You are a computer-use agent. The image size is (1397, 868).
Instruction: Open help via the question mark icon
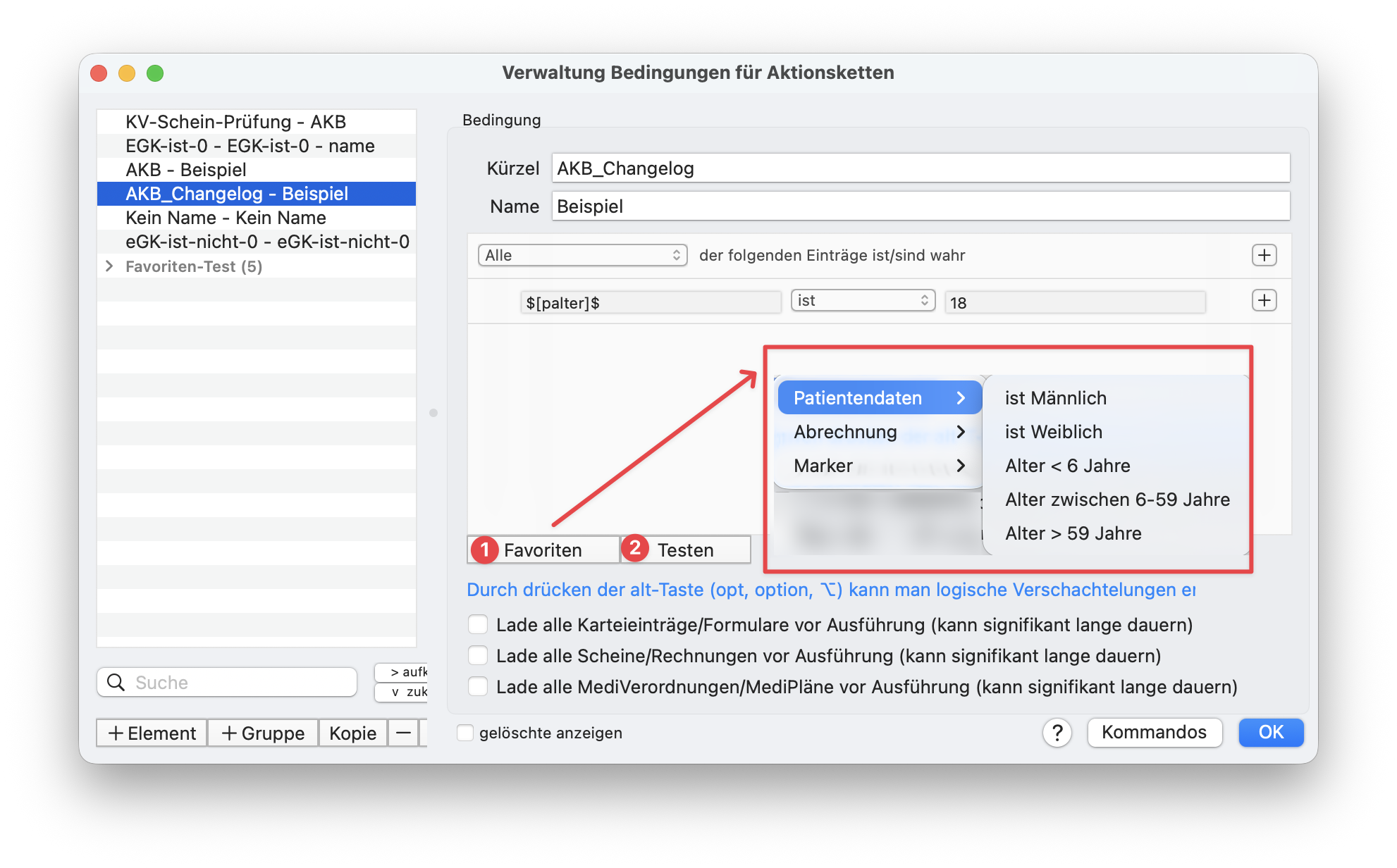coord(1057,733)
